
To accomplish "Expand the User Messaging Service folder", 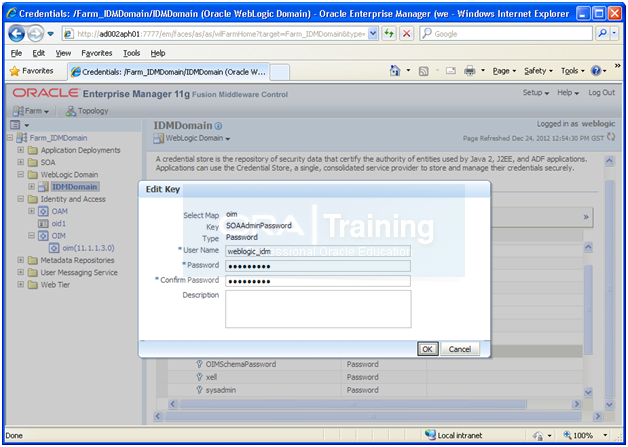I will click(20, 272).
